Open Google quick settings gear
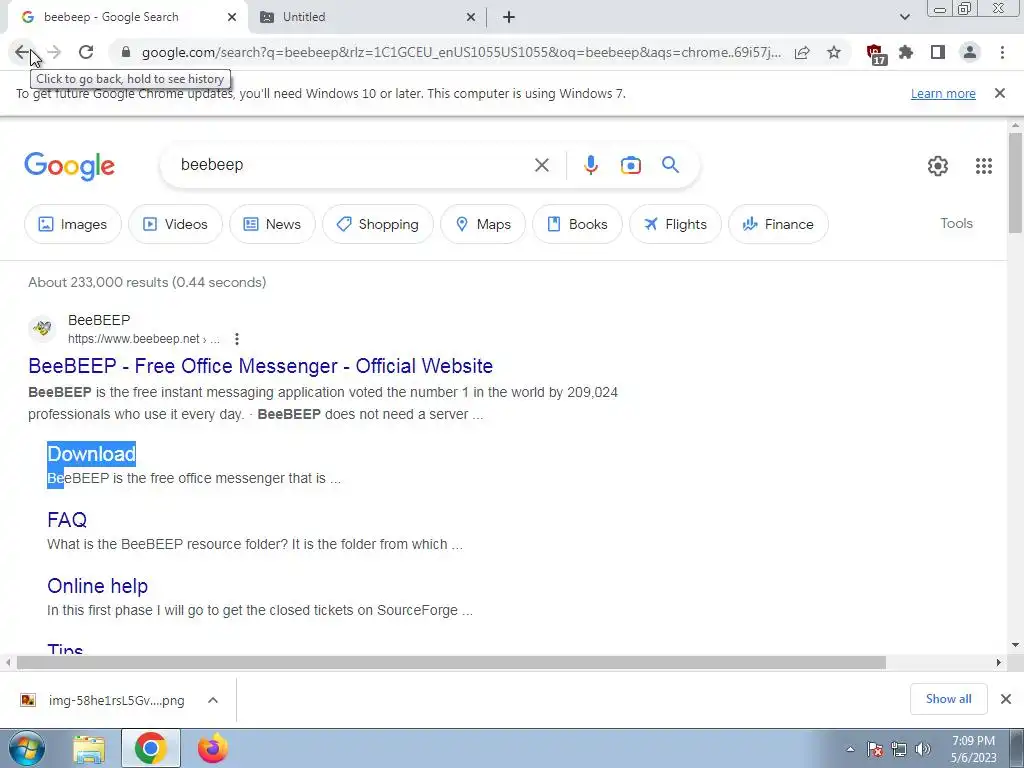1024x768 pixels. pos(938,166)
